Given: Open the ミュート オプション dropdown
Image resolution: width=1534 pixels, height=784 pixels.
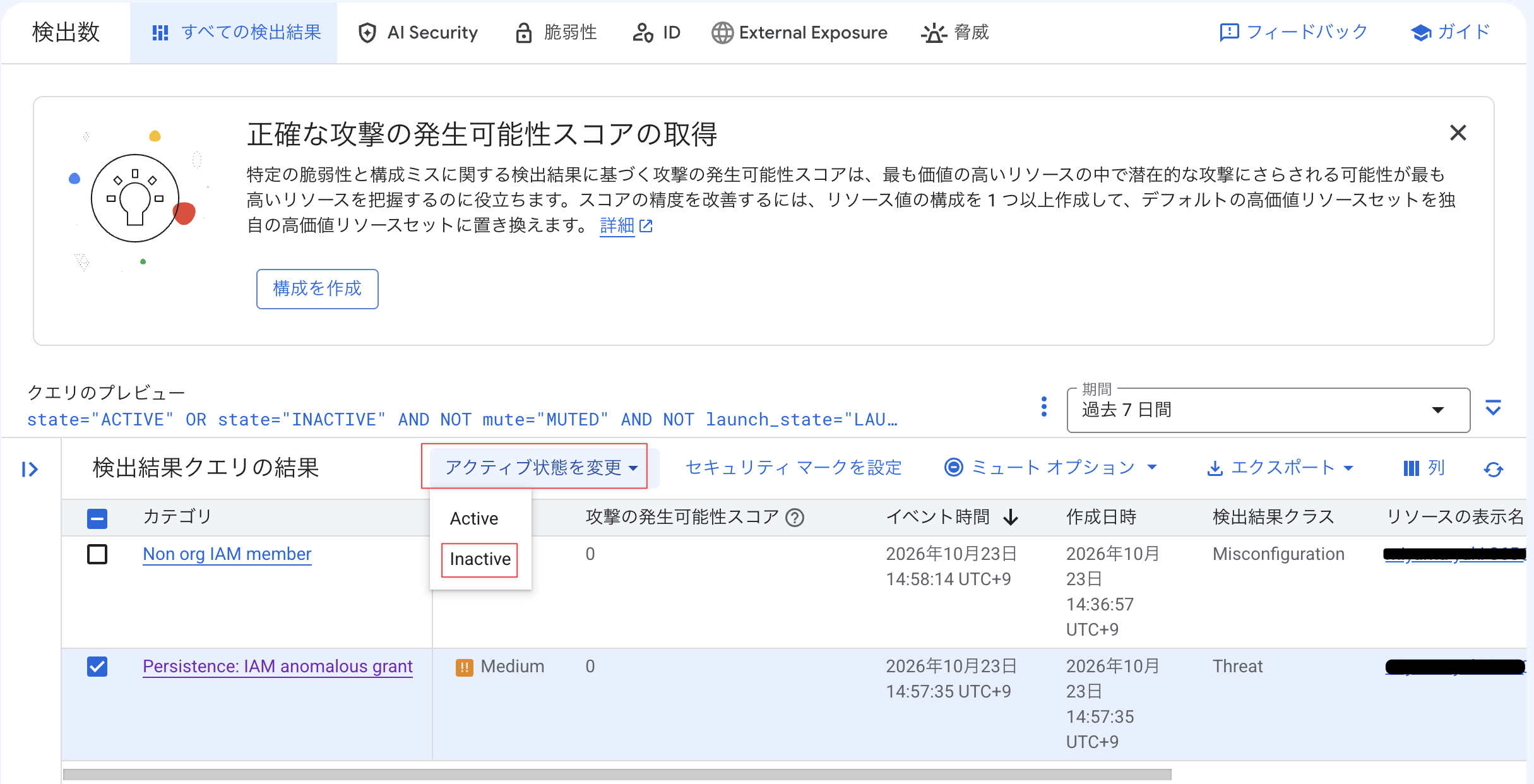Looking at the screenshot, I should point(1051,467).
